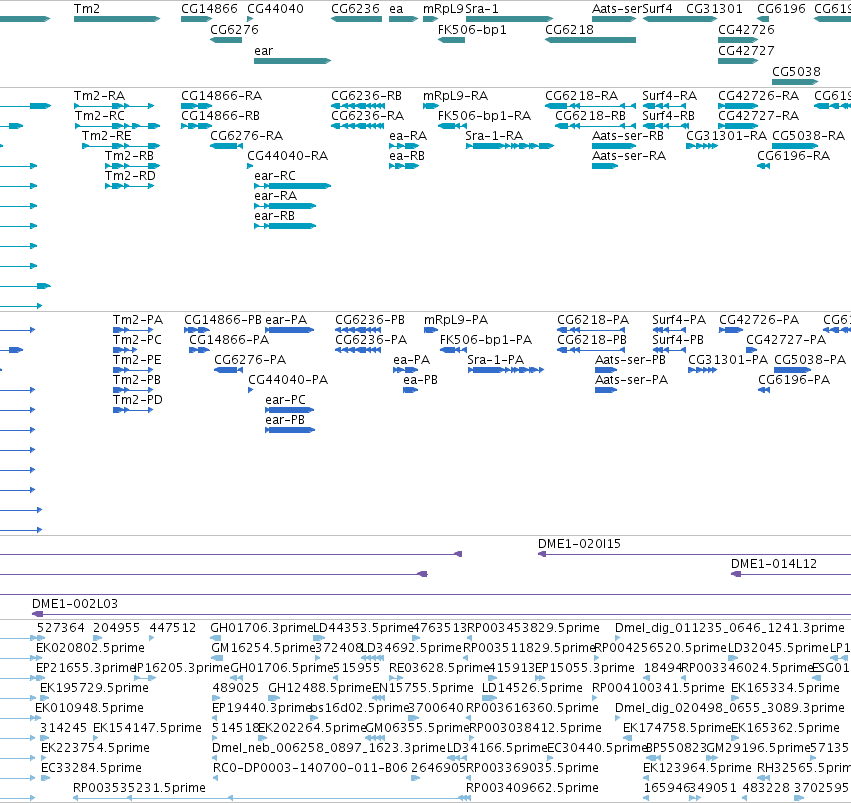Click the "CG6236-PA" protein label
The height and width of the screenshot is (803, 851).
pos(371,340)
